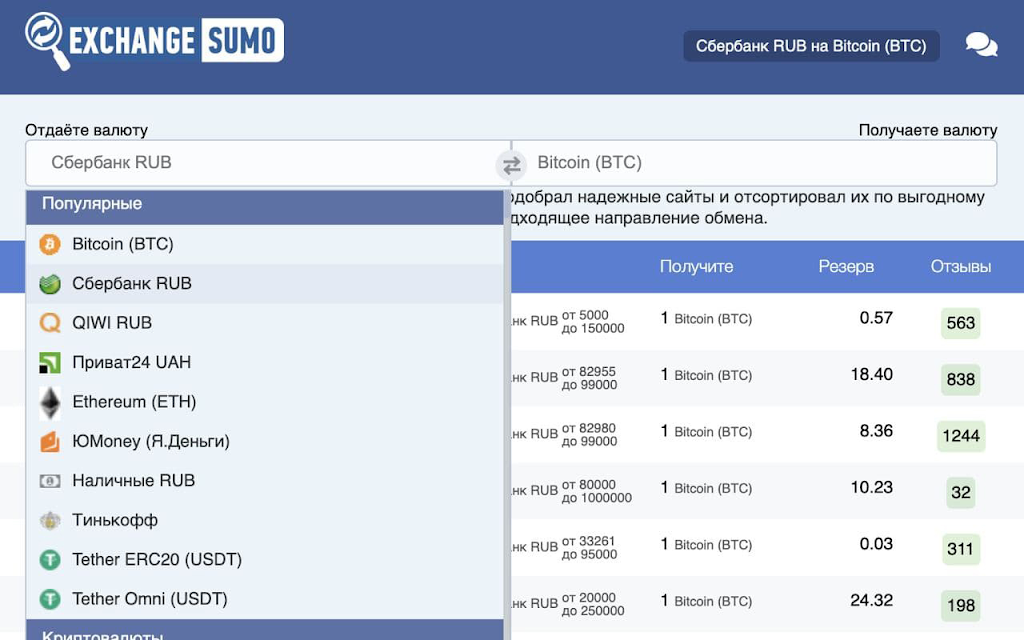The image size is (1024, 640).
Task: Click the limits от 82955 до 99000
Action: click(589, 378)
